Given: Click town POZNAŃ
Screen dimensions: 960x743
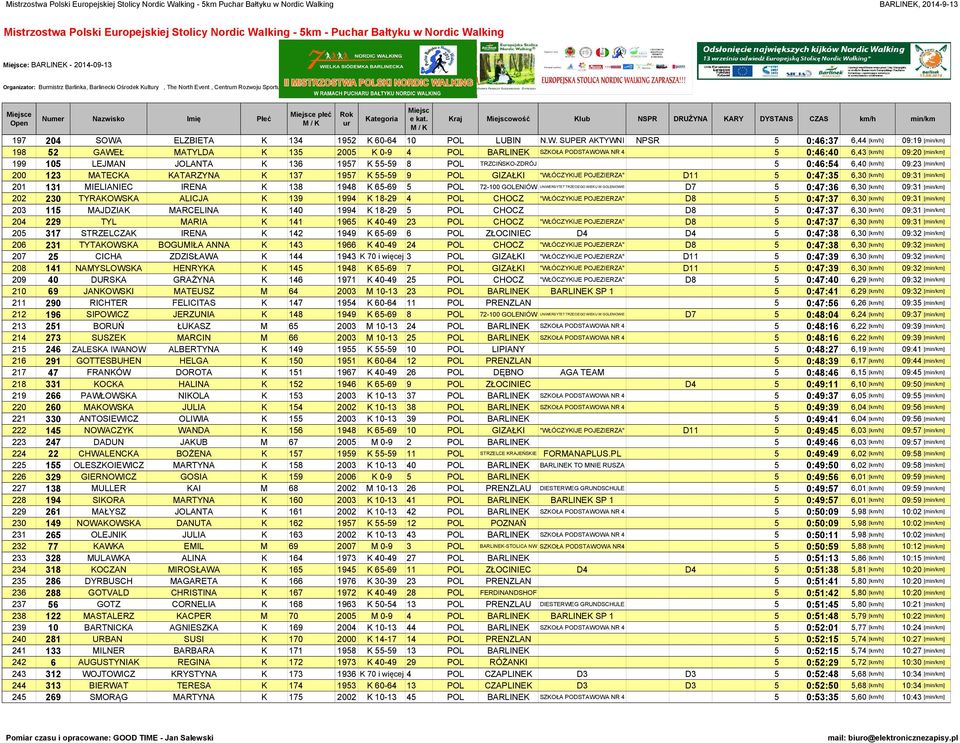Looking at the screenshot, I should [x=508, y=524].
